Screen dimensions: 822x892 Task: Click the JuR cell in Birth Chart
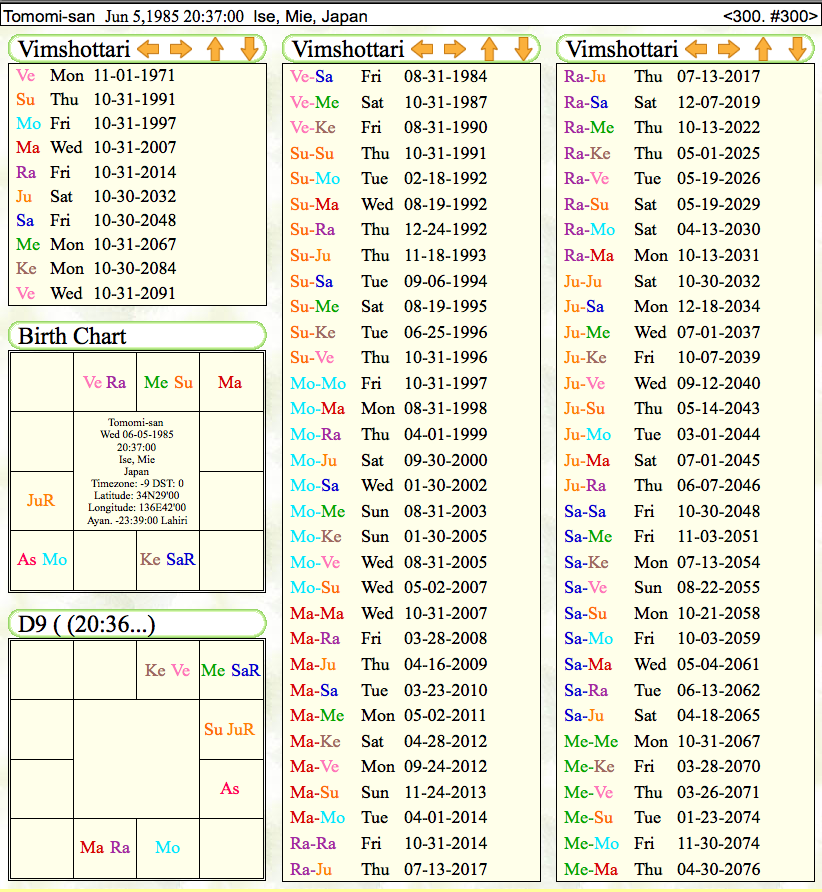[x=41, y=500]
